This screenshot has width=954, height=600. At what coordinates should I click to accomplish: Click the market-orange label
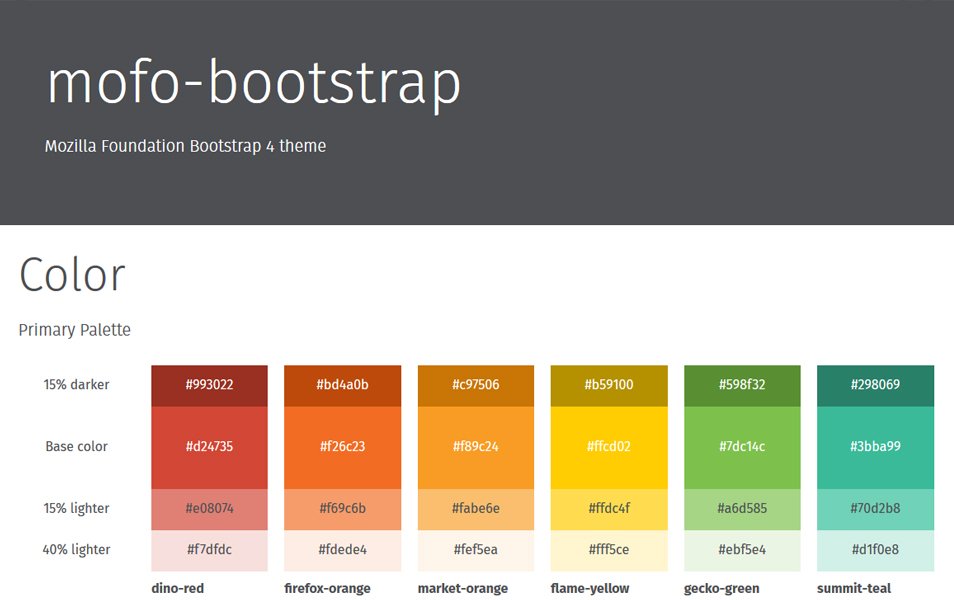(x=463, y=588)
